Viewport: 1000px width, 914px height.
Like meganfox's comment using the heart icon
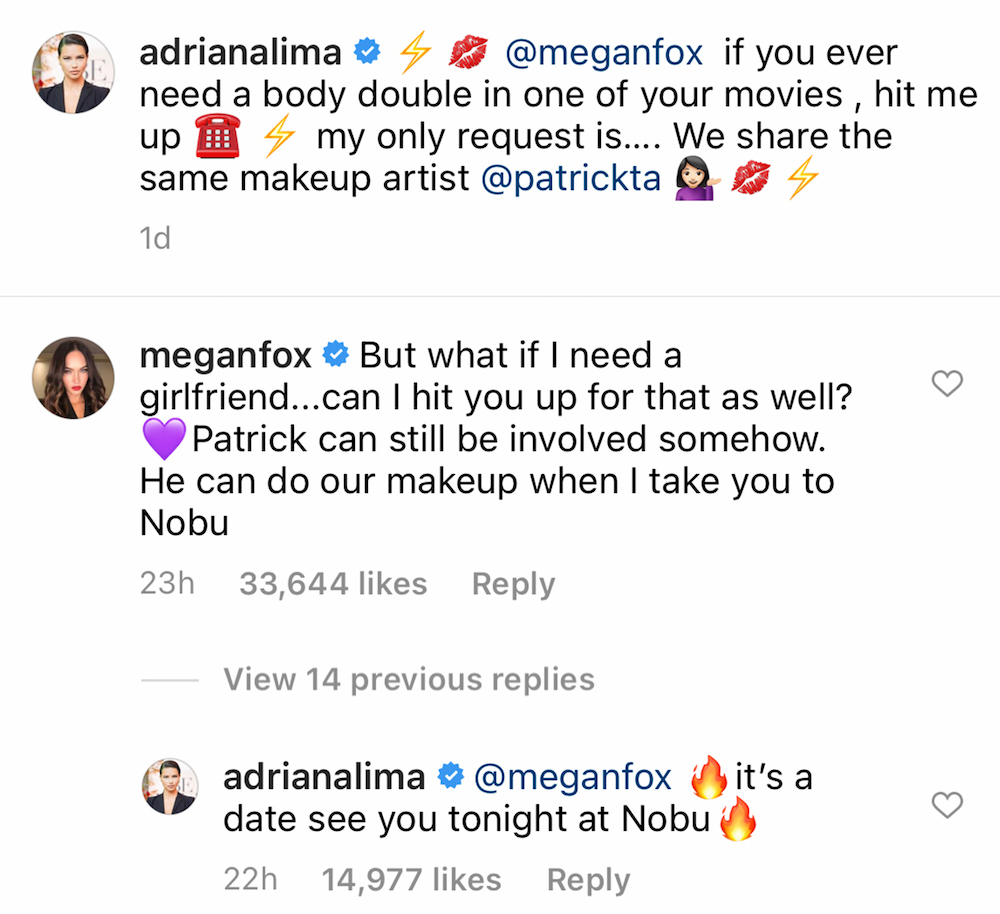pyautogui.click(x=947, y=383)
